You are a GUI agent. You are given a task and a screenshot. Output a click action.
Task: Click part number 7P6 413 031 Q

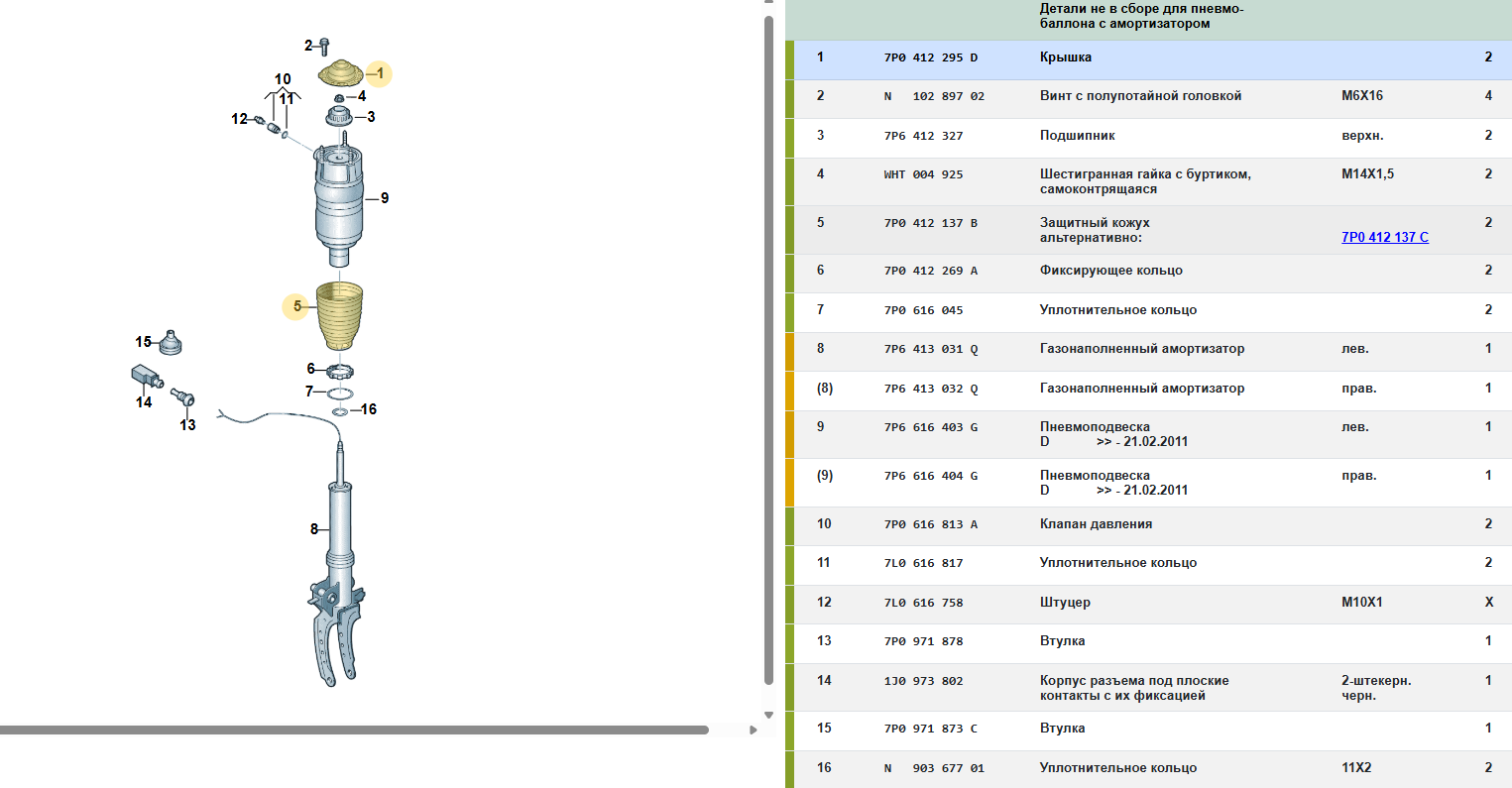[930, 350]
